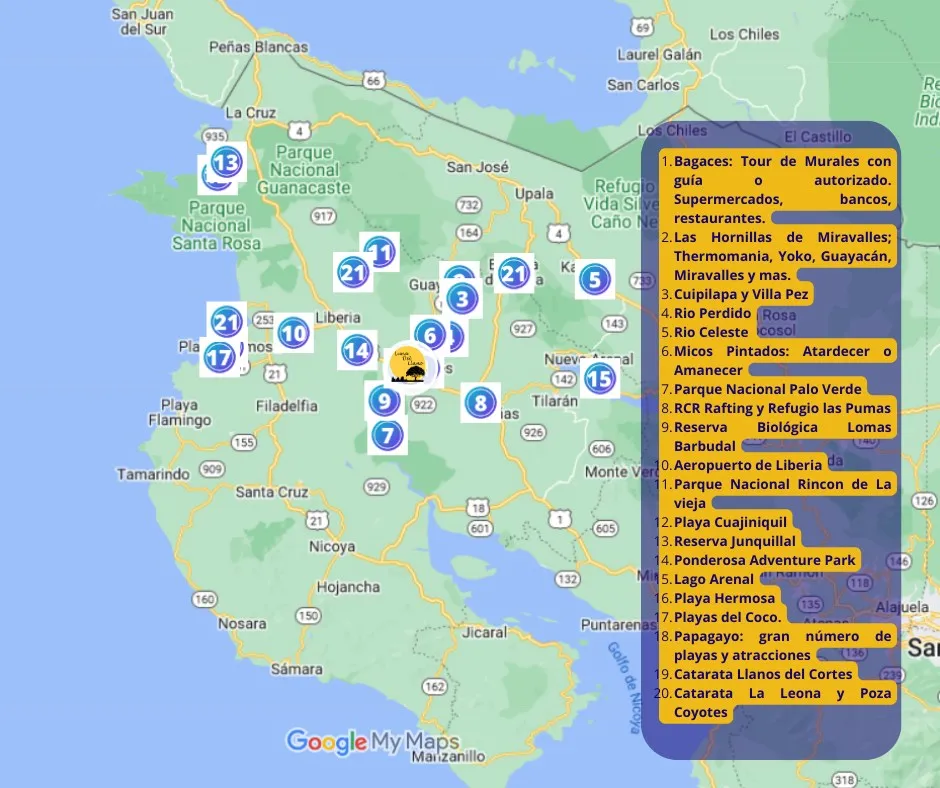Click legend entry Cuipilapa y Villa Pez
Viewport: 940px width, 788px height.
pos(737,294)
